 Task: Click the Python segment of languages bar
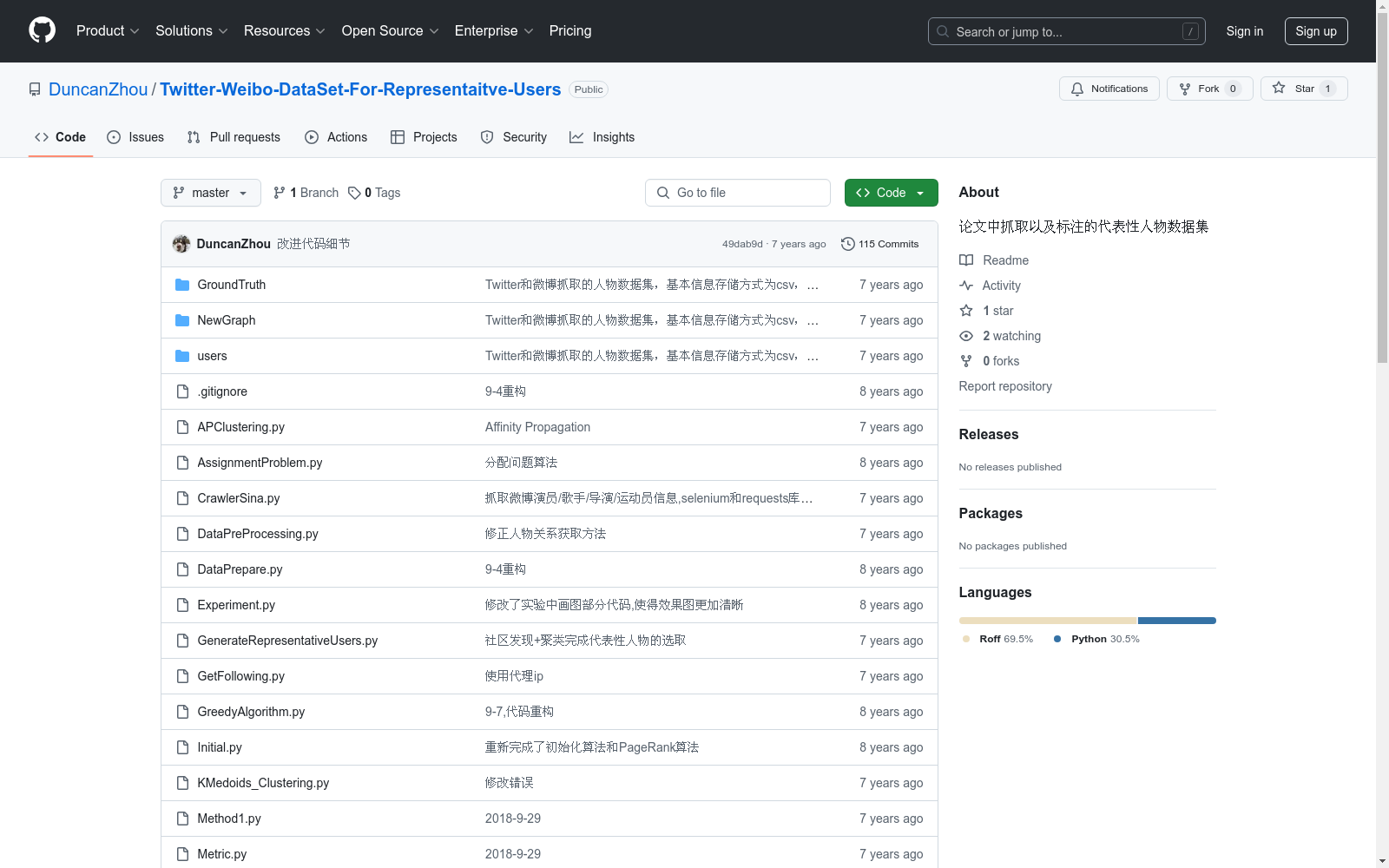coord(1177,621)
